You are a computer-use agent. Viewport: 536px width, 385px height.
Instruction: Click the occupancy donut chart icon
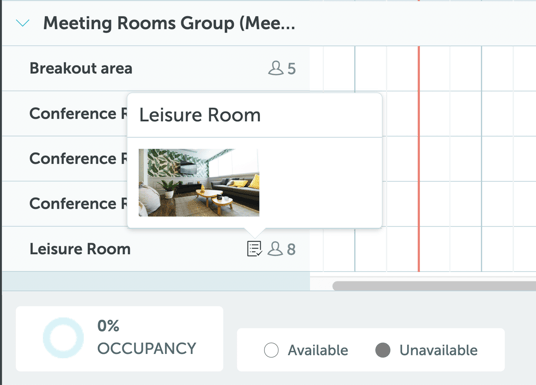click(x=63, y=338)
